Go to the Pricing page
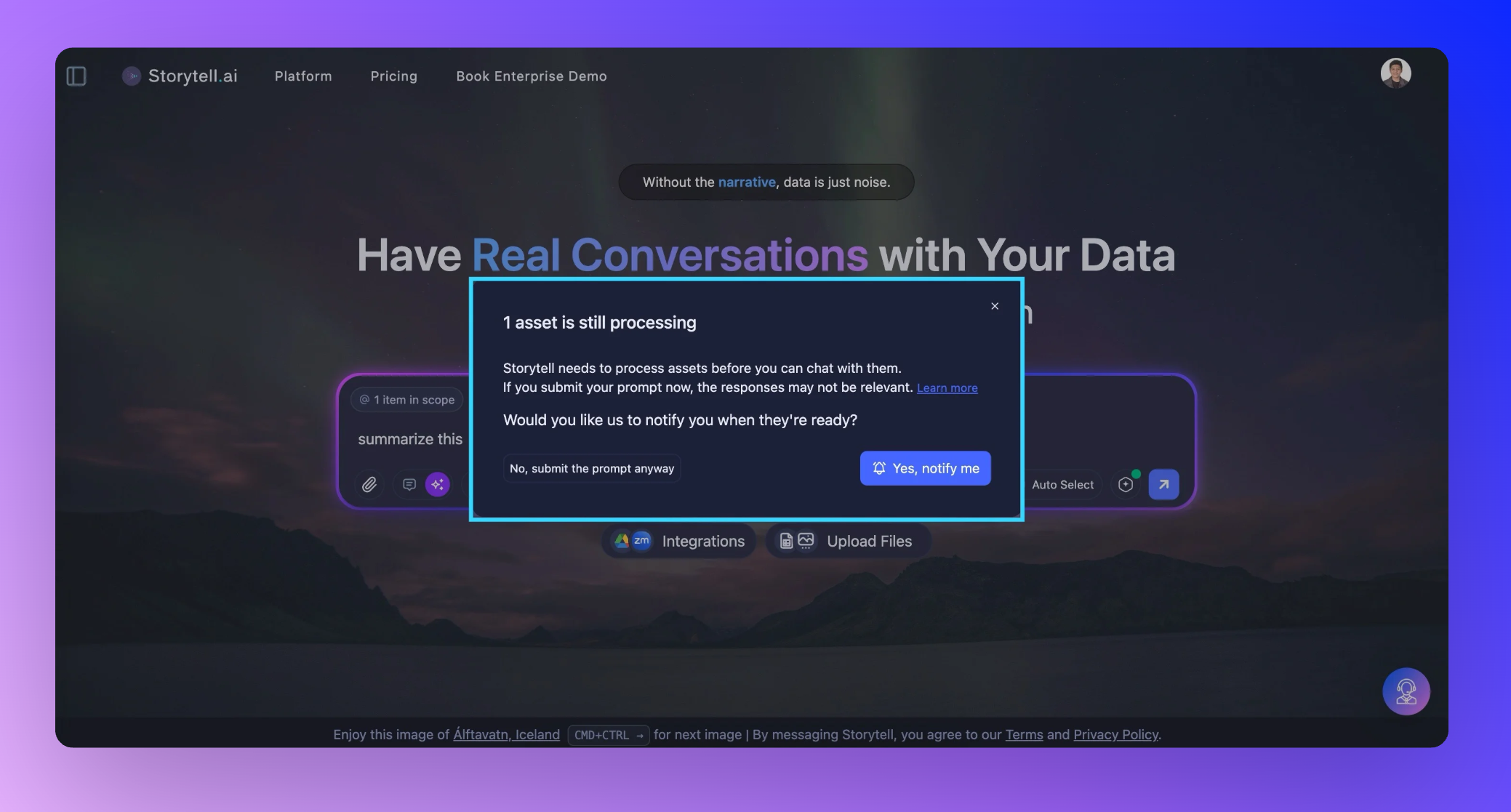The width and height of the screenshot is (1511, 812). (393, 76)
